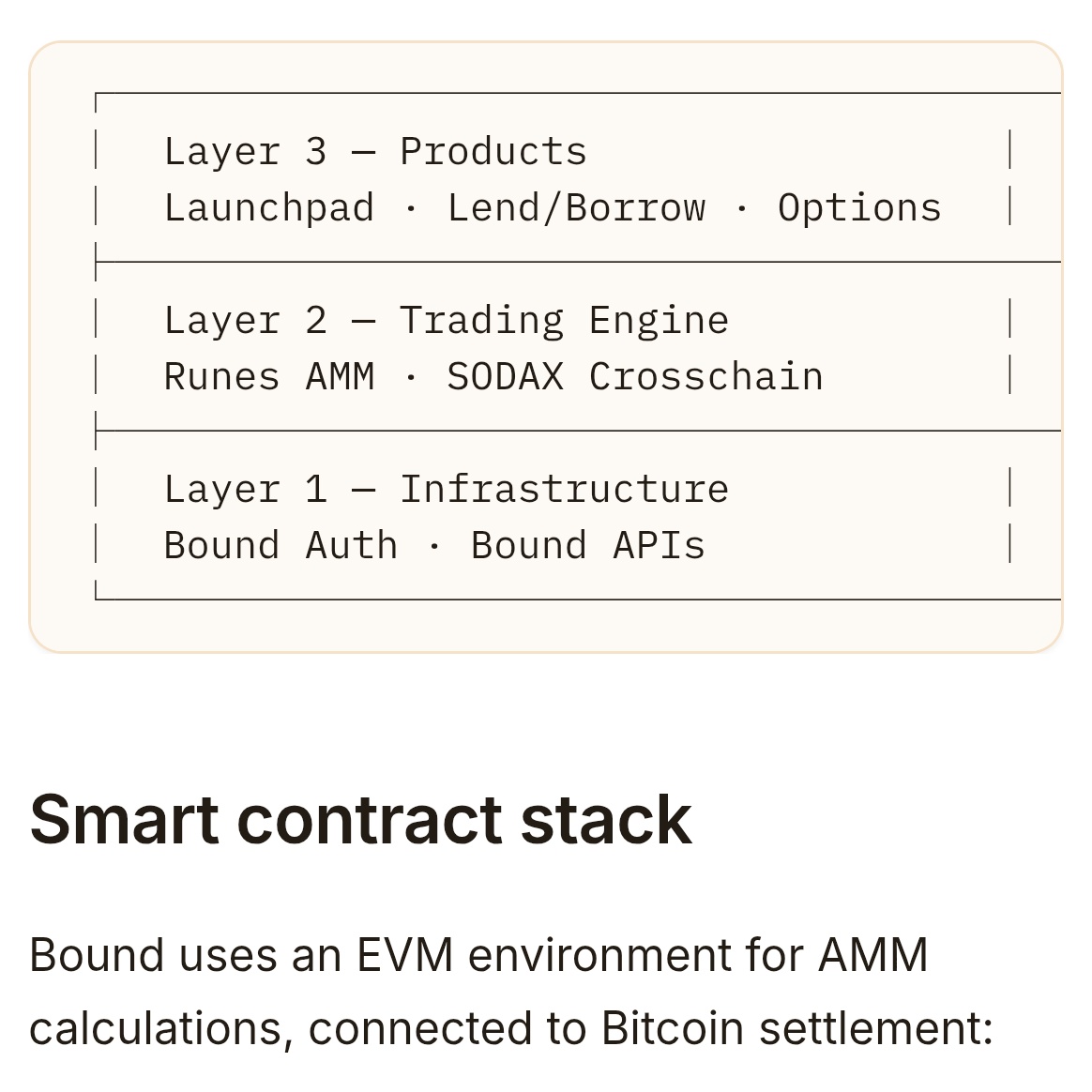Click the "Smart contract stack" heading
Screen dimensions: 1092x1092
361,821
